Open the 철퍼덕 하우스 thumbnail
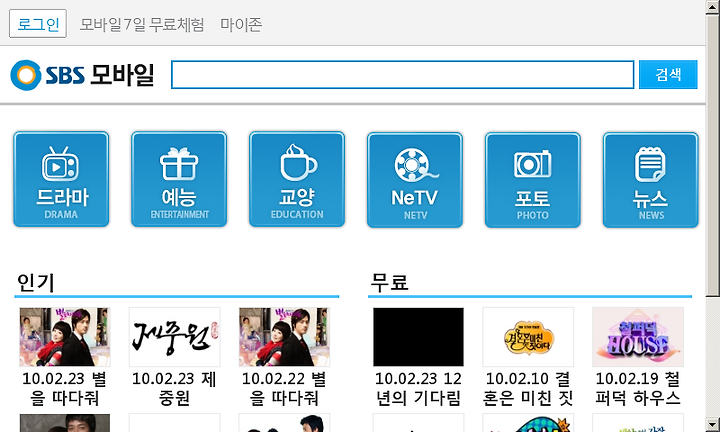The height and width of the screenshot is (432, 720). (x=638, y=337)
